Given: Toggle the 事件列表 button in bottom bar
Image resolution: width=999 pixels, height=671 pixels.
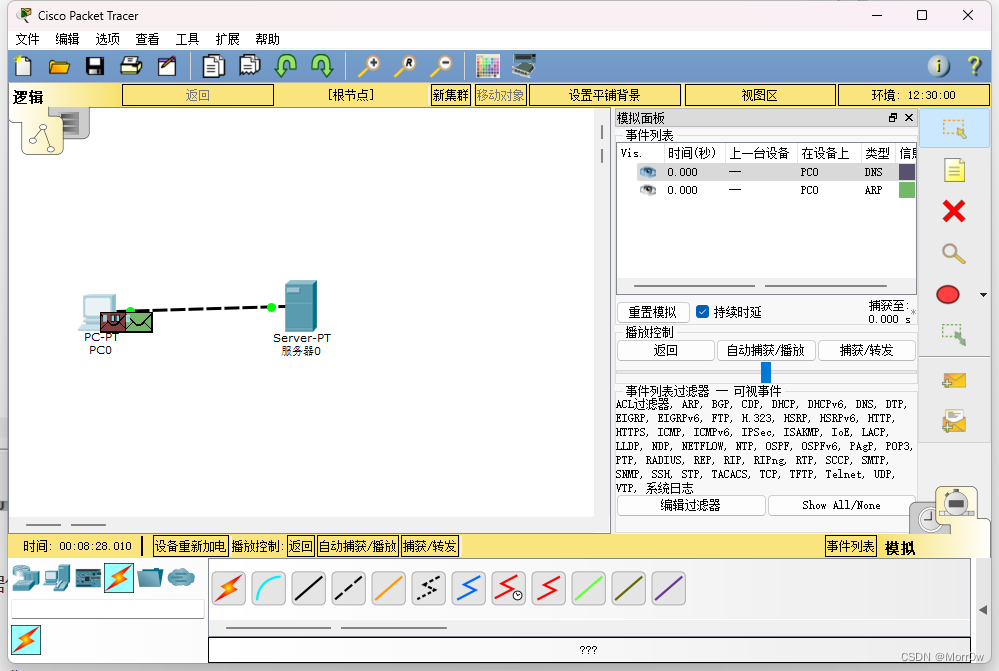Looking at the screenshot, I should pyautogui.click(x=851, y=546).
